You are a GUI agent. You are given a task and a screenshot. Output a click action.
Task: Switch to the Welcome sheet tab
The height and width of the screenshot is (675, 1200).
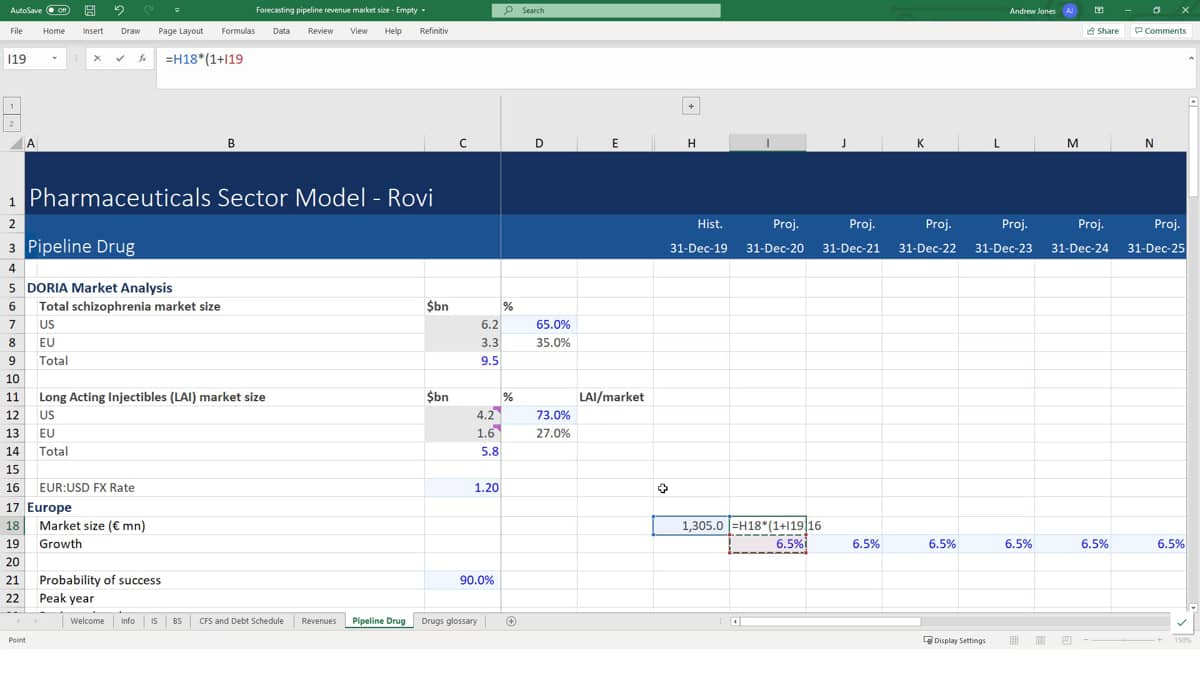tap(87, 621)
